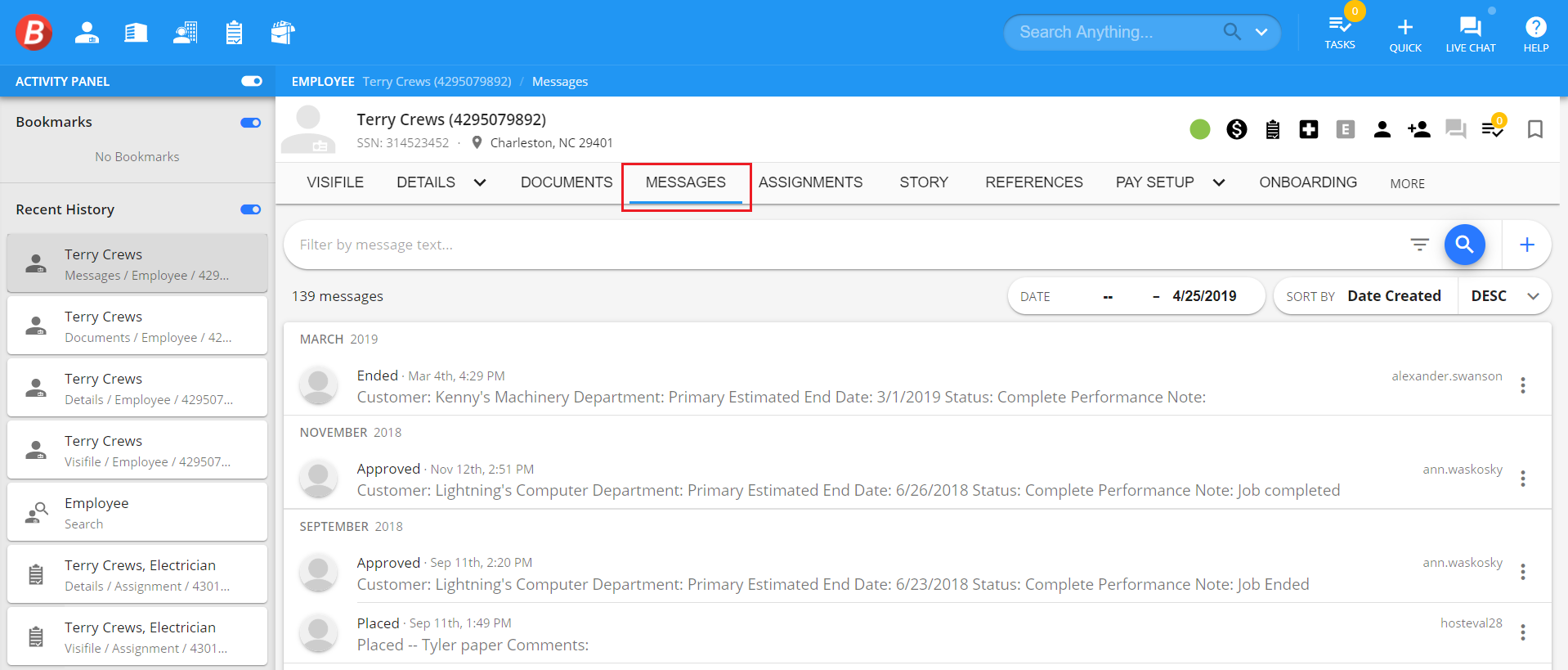
Task: Open the Help icon
Action: coord(1536,35)
